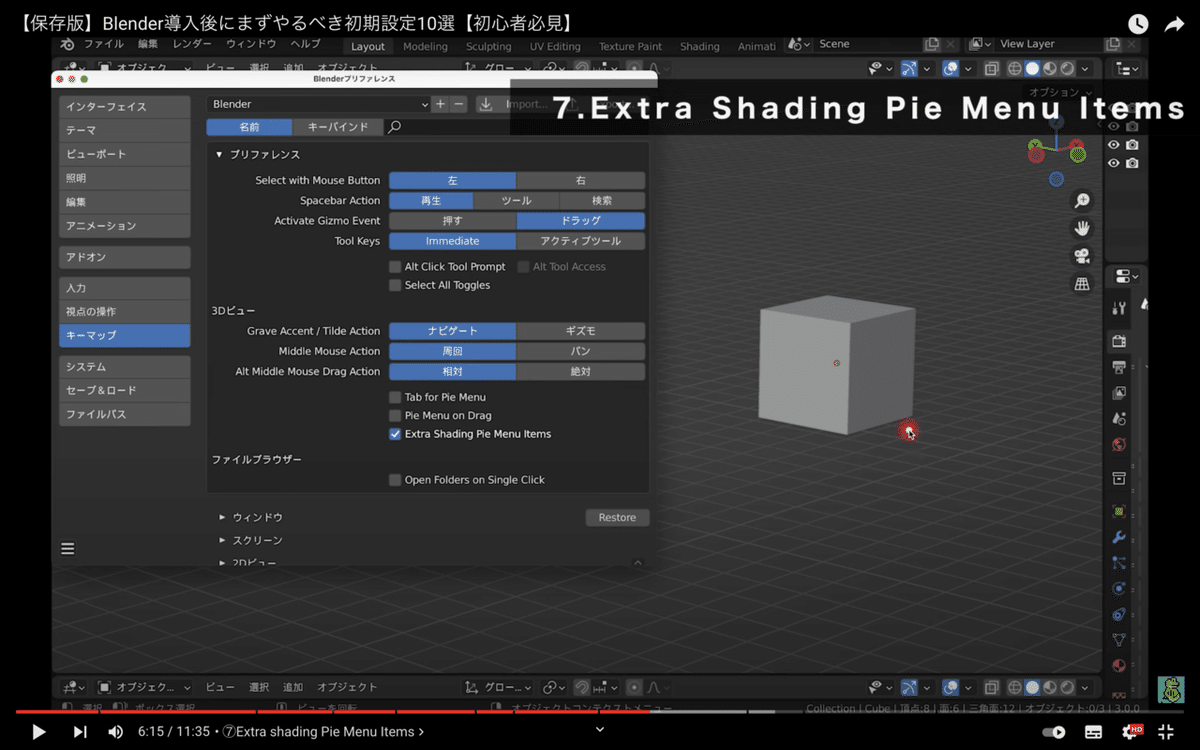Click the red video progress bar
1200x750 pixels.
(x=331, y=712)
